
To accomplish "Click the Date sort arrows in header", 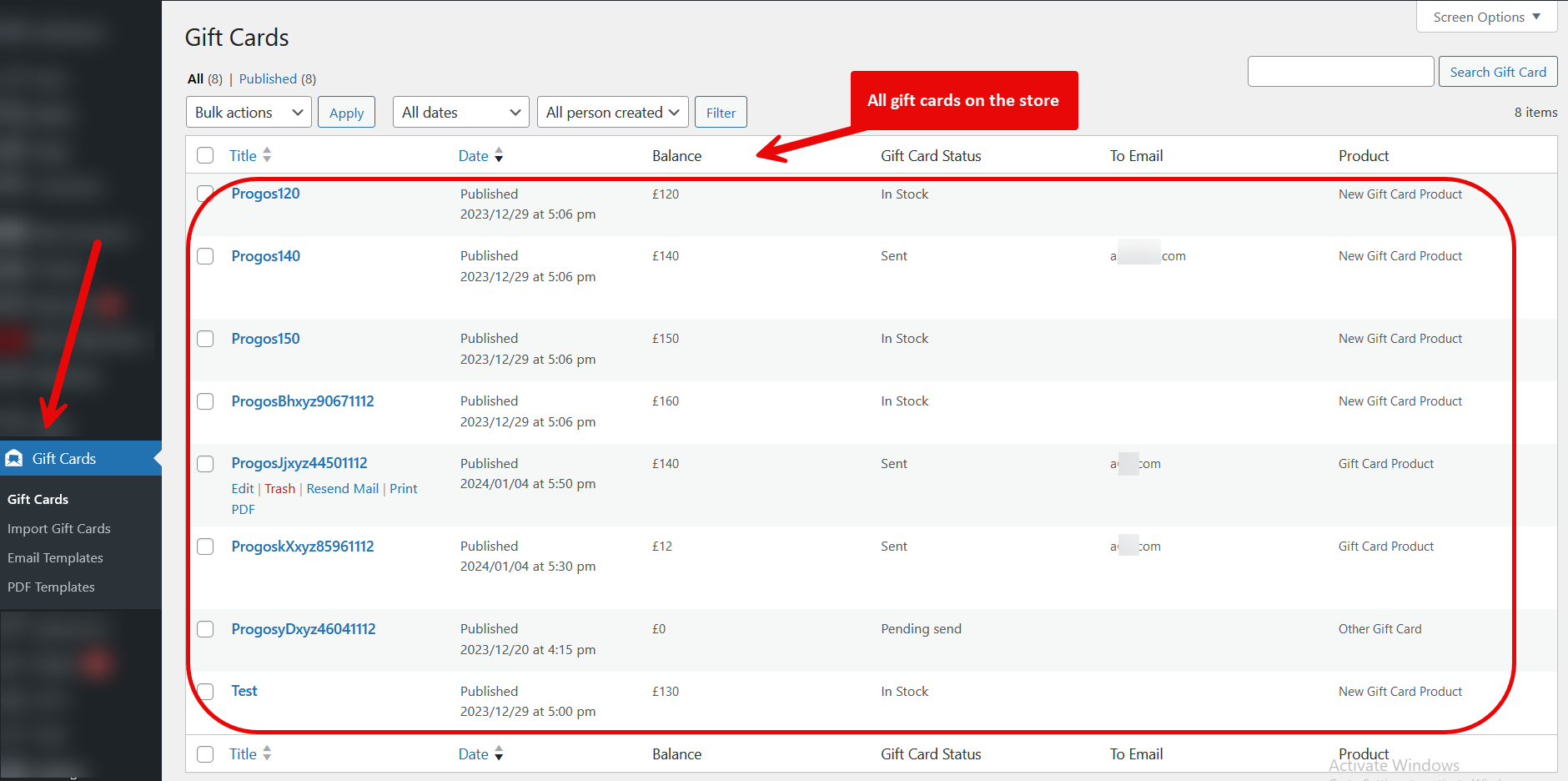I will (499, 155).
